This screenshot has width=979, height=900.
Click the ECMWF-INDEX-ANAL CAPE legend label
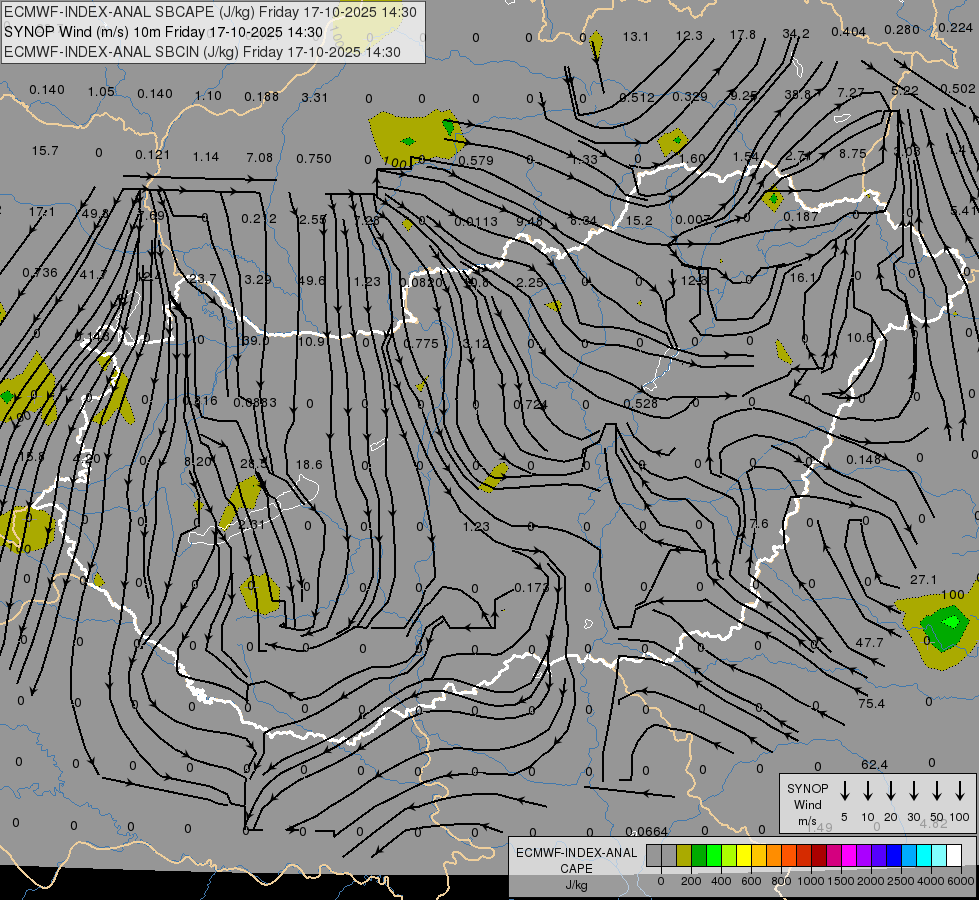576,860
